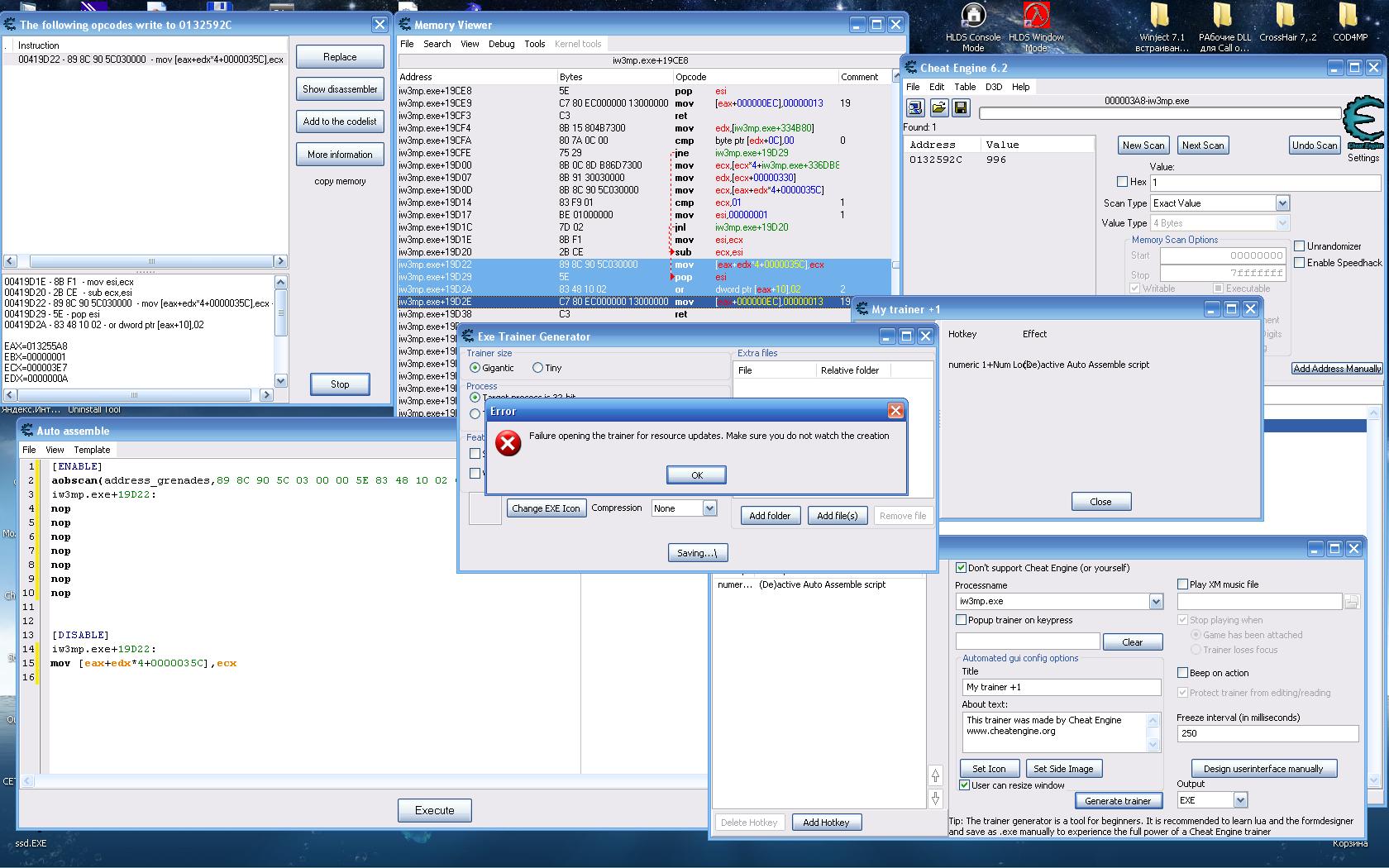Toggle the Hex checkbox in Cheat Engine

pos(1122,182)
